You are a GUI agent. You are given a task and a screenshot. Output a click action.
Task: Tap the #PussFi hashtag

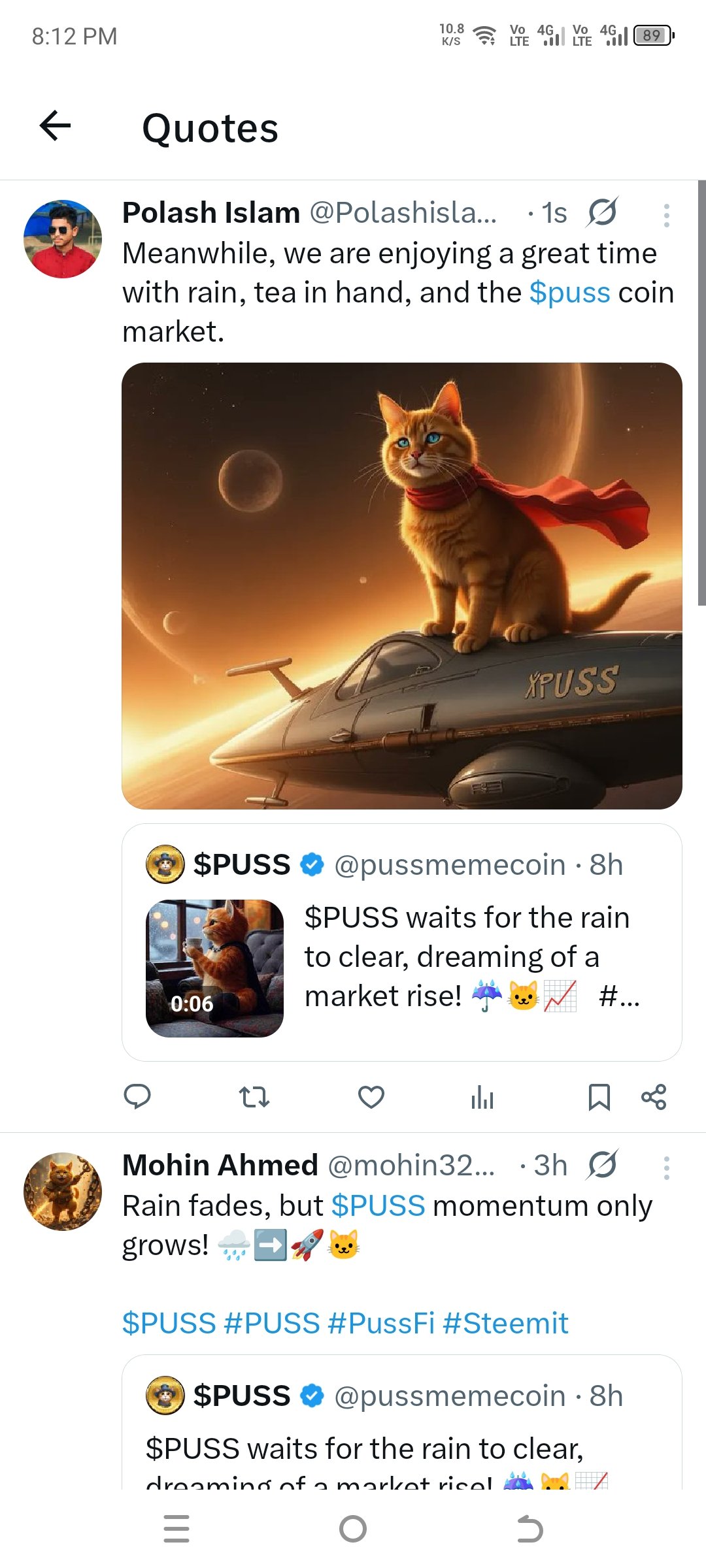point(381,1324)
